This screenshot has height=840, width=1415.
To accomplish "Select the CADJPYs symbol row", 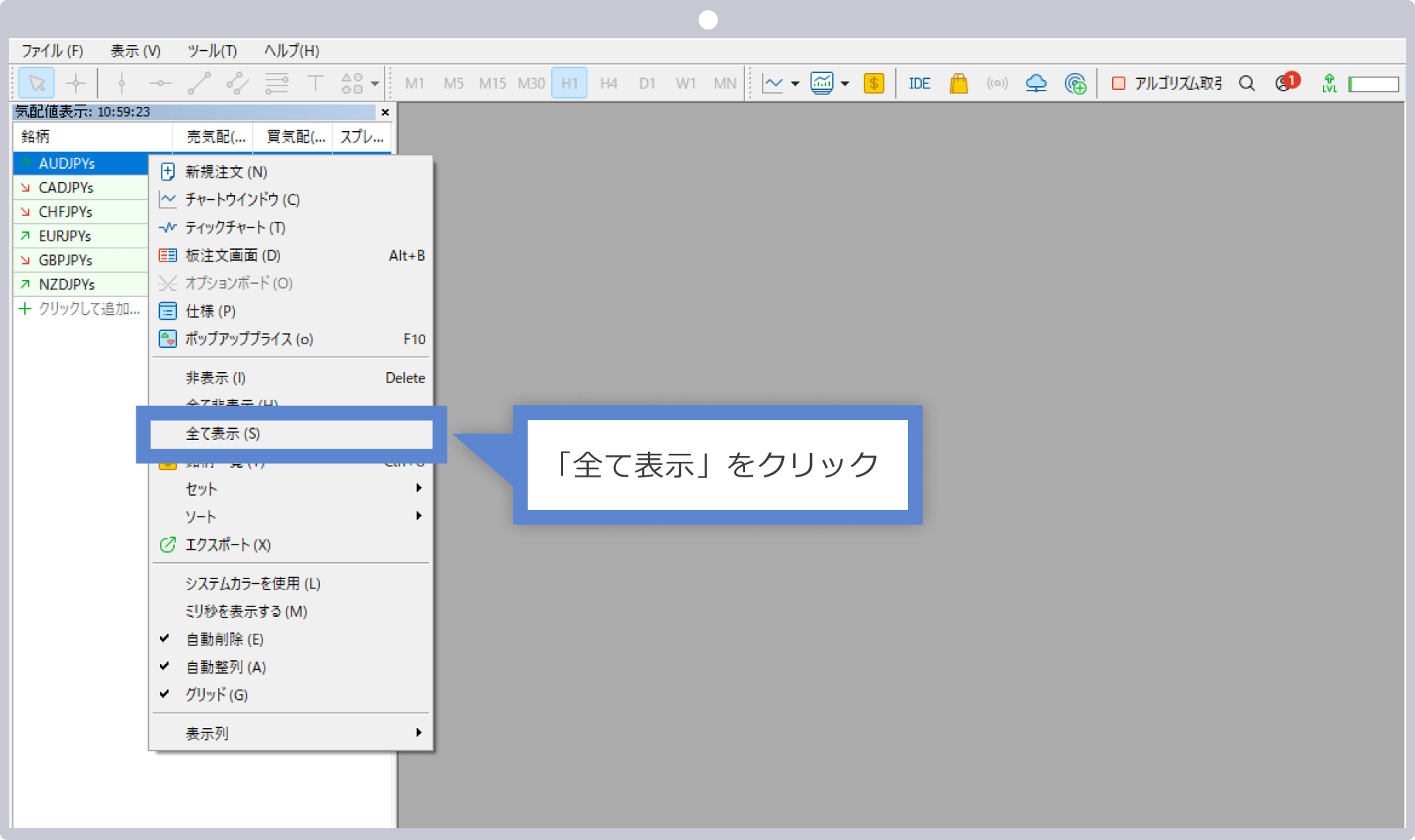I will pos(81,187).
